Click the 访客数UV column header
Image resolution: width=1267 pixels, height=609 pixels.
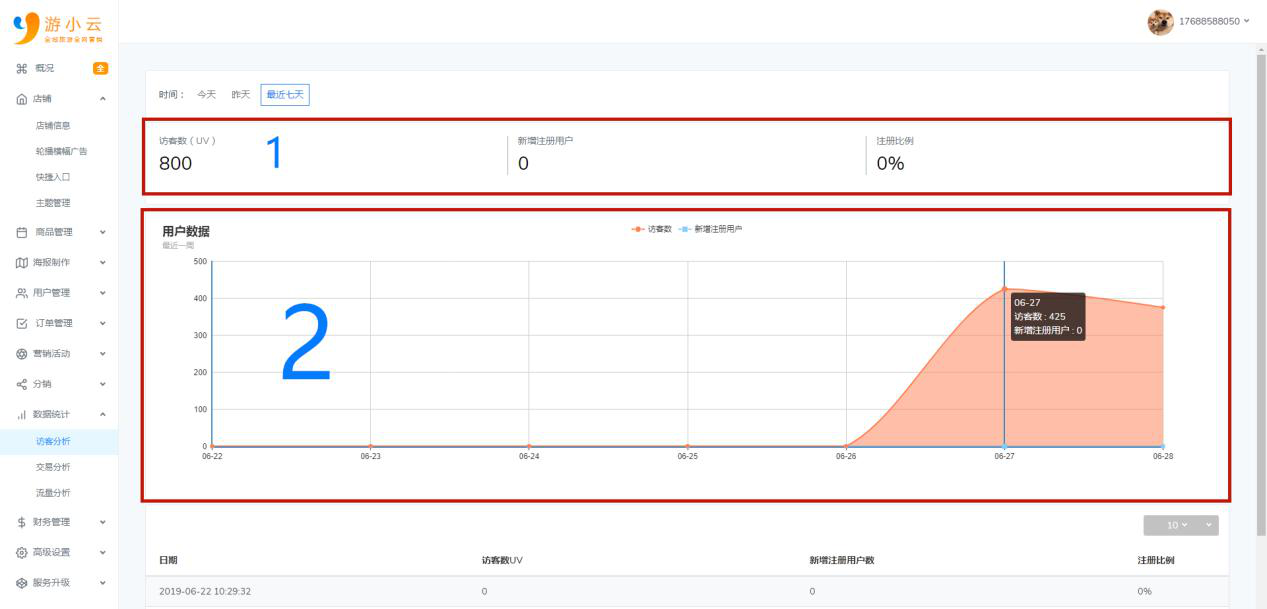502,560
